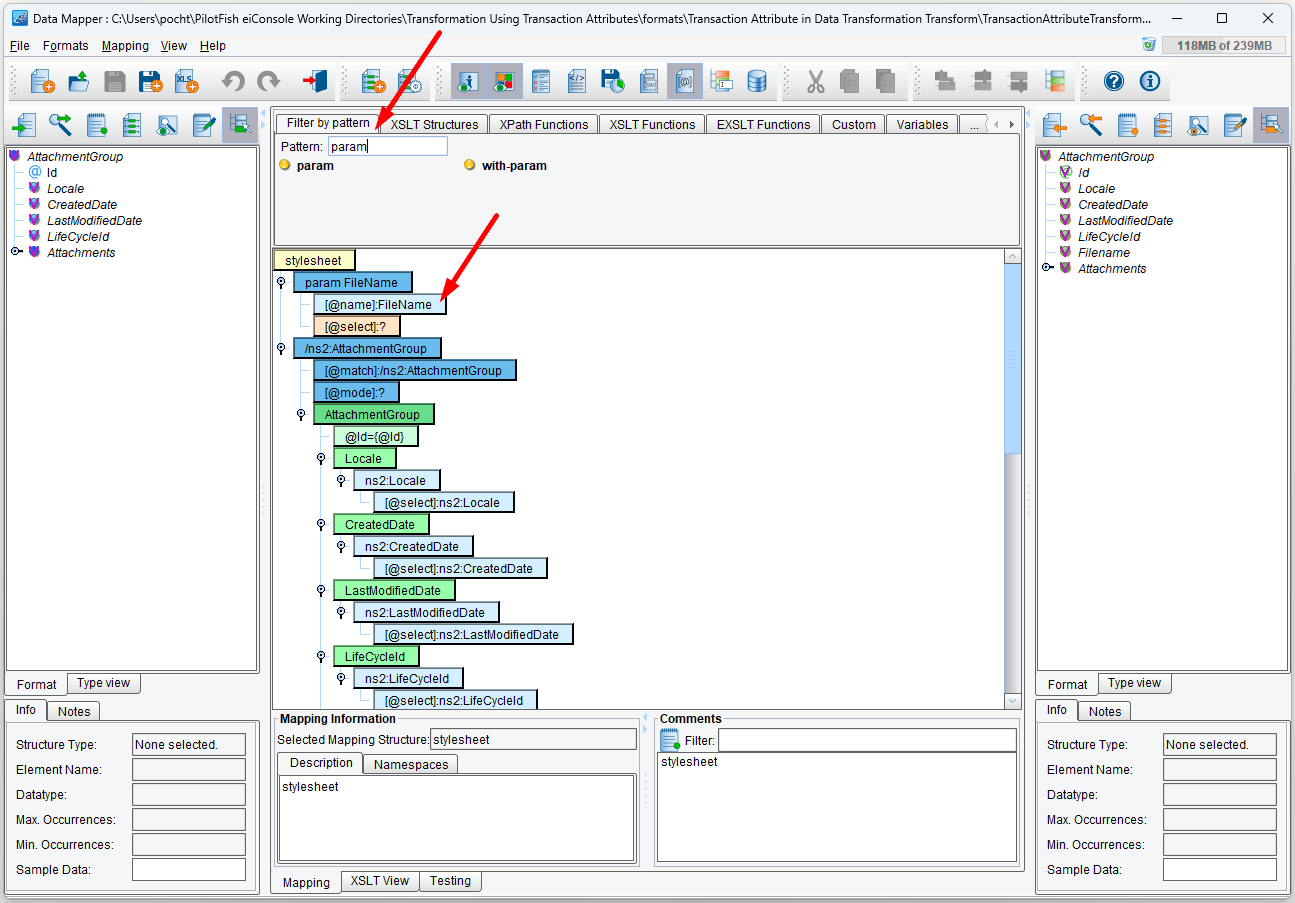Collapse the LastModifiedDate mapping node
The height and width of the screenshot is (903, 1295).
[321, 591]
